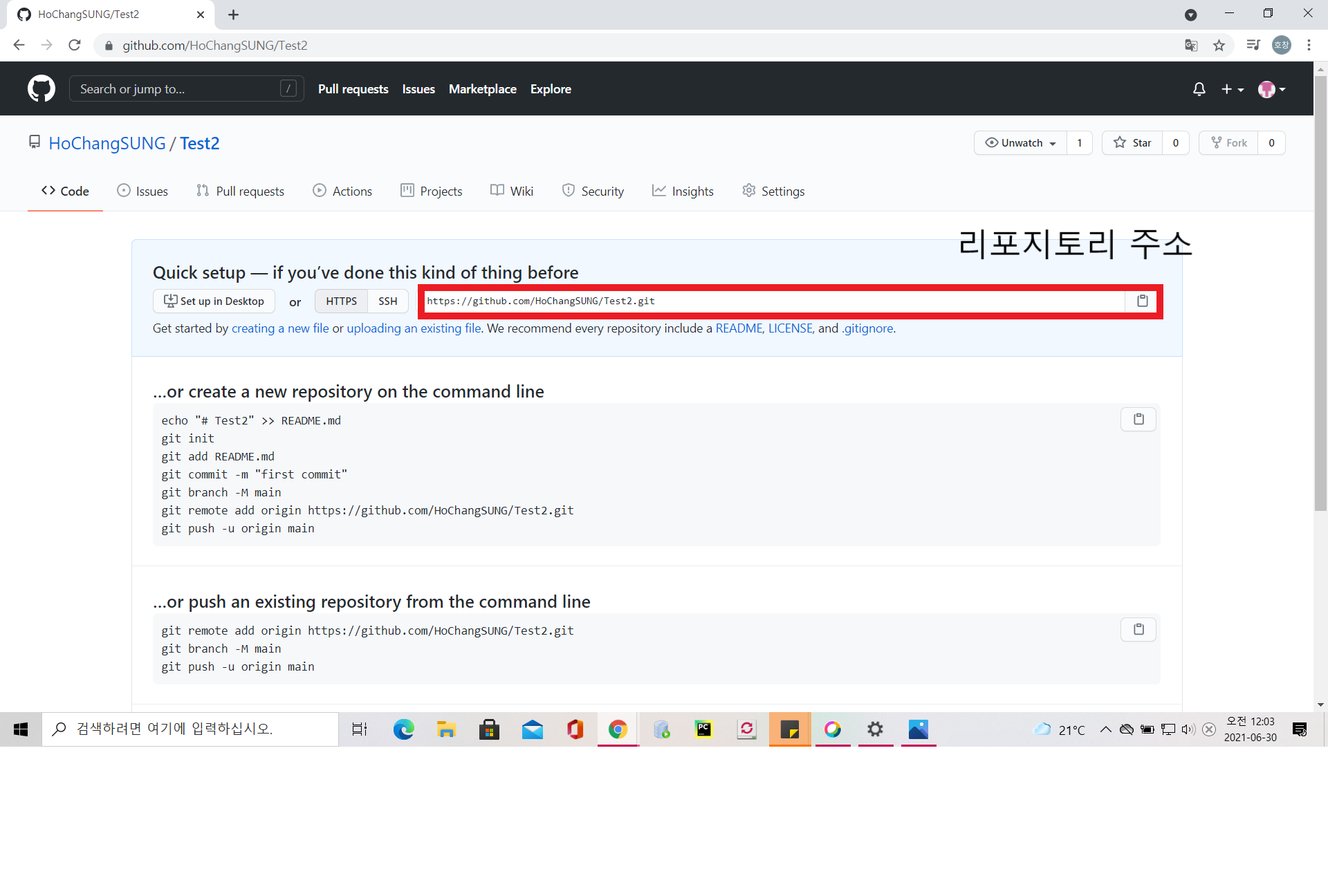Star the Test2 repository

[1132, 143]
